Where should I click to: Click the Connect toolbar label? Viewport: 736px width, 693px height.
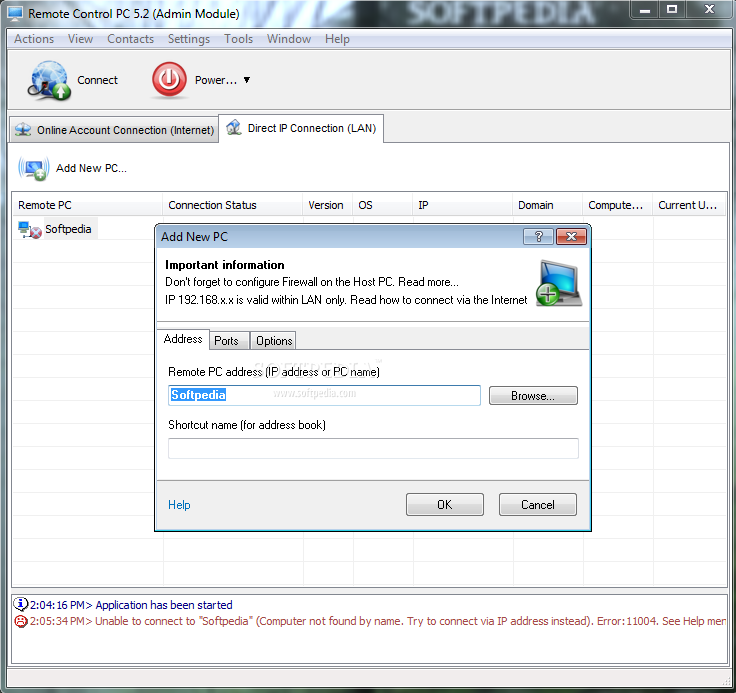[x=97, y=80]
